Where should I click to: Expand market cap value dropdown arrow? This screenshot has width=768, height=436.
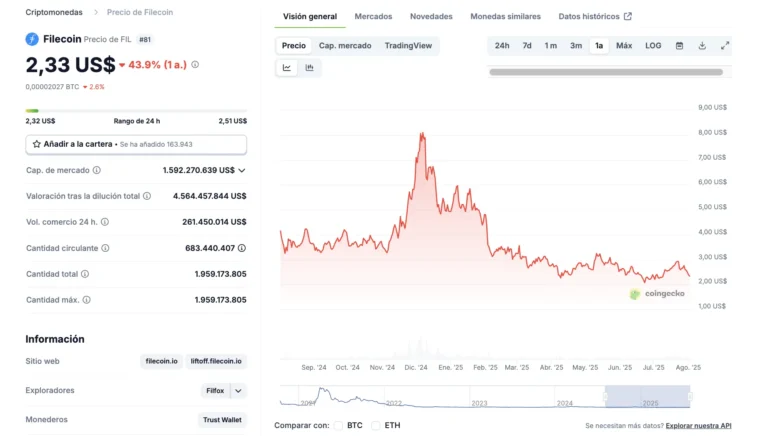[242, 170]
